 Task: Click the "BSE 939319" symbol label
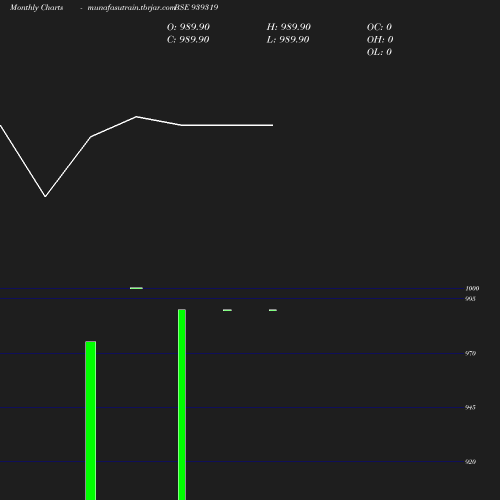coord(196,7)
